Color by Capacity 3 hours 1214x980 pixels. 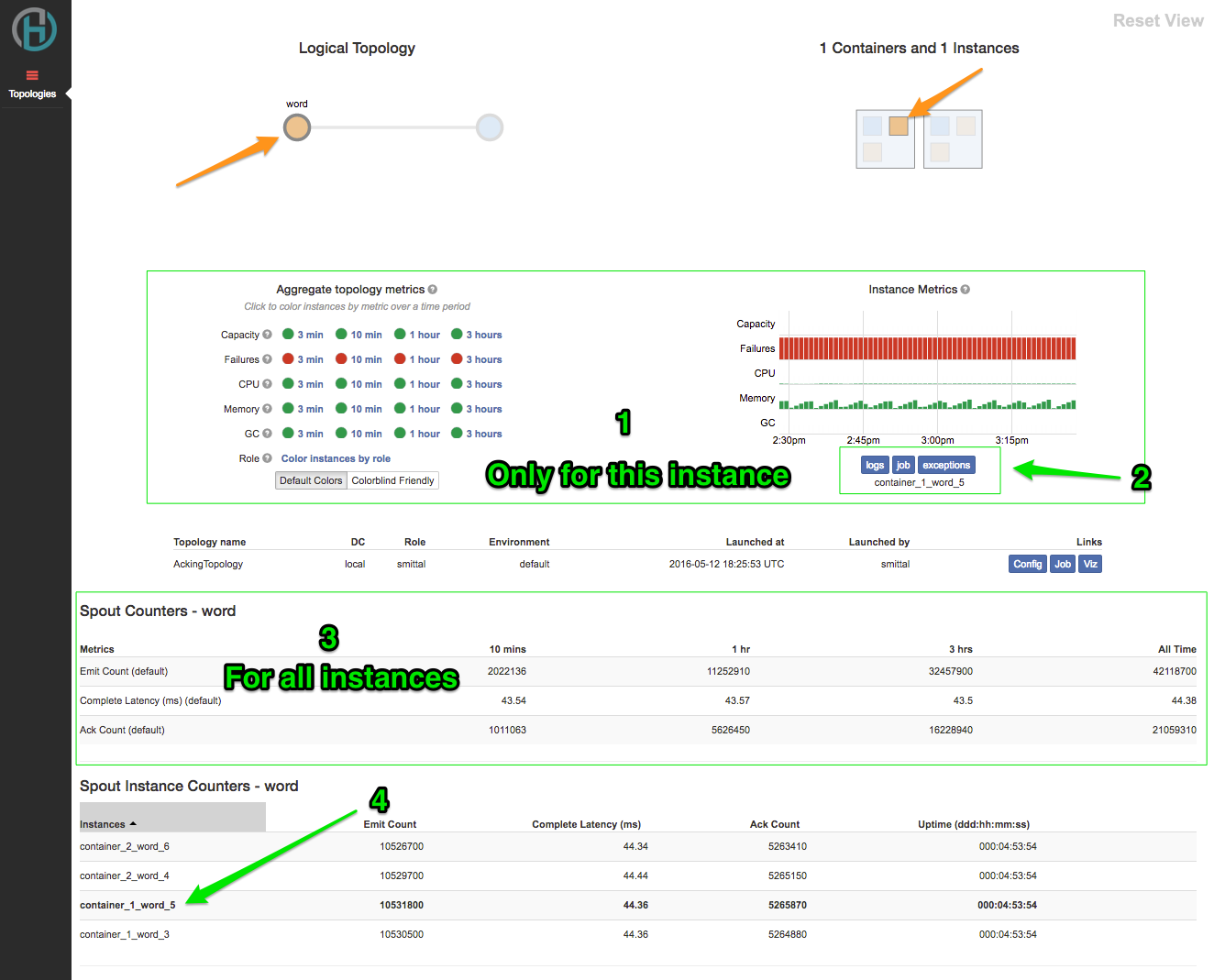(477, 335)
